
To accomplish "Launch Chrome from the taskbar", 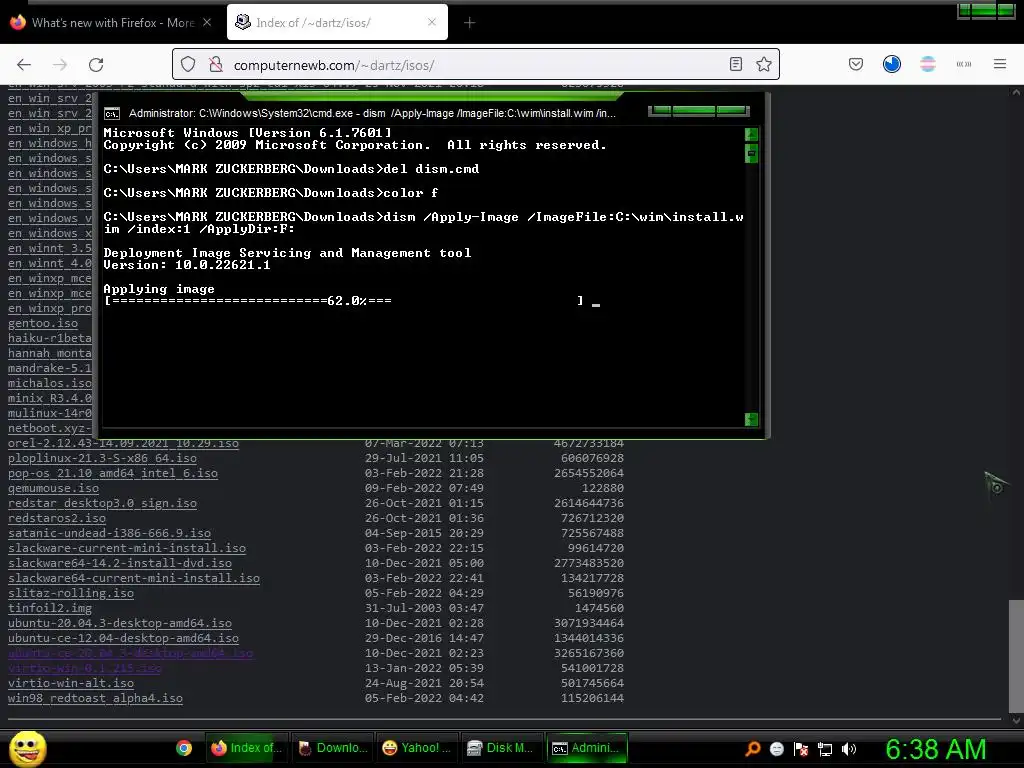I will pos(184,748).
